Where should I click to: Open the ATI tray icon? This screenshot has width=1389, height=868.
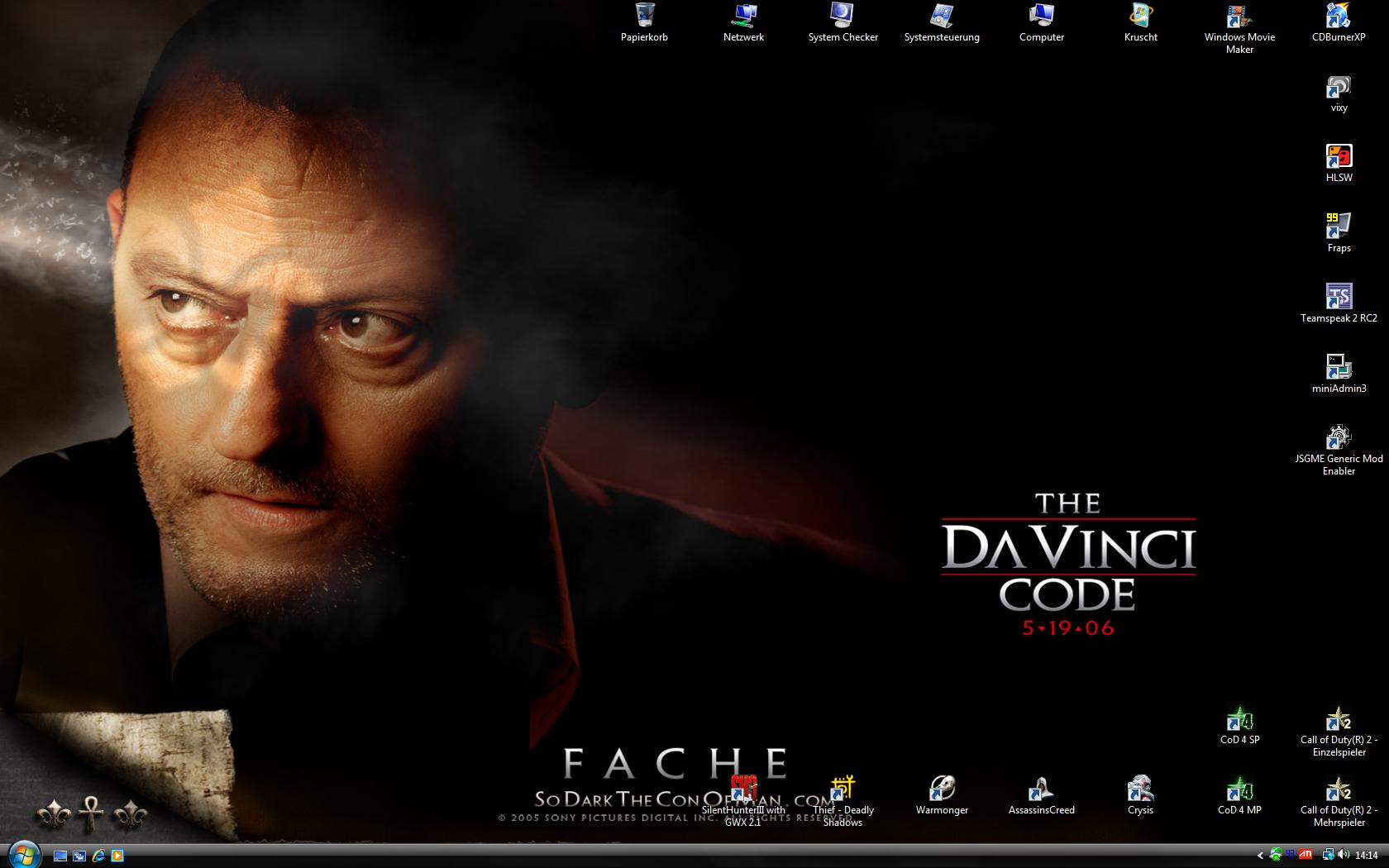1306,855
